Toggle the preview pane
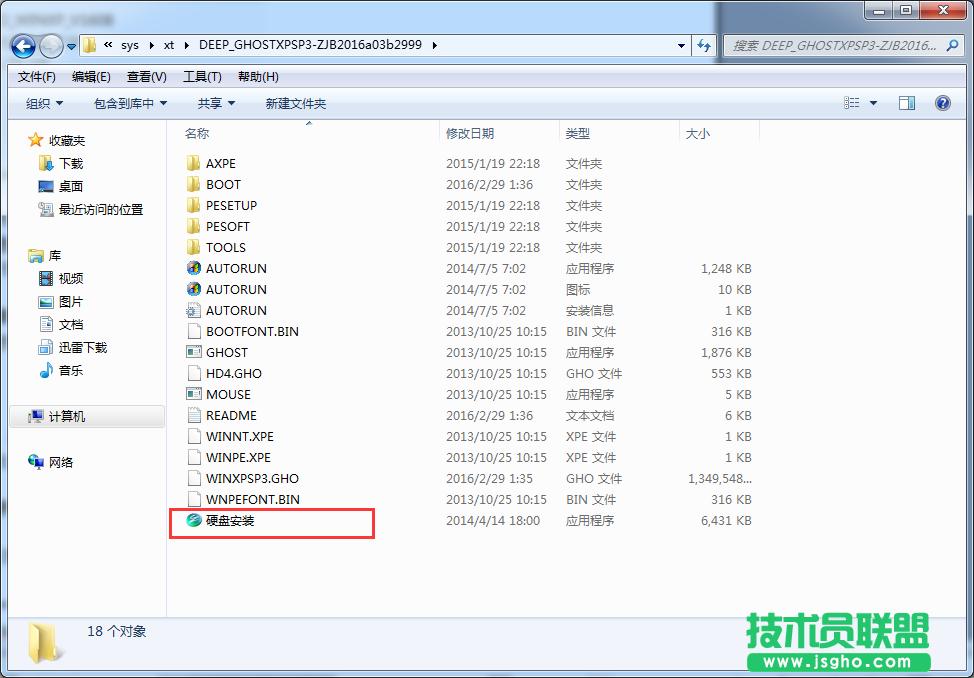The height and width of the screenshot is (678, 974). 907,103
